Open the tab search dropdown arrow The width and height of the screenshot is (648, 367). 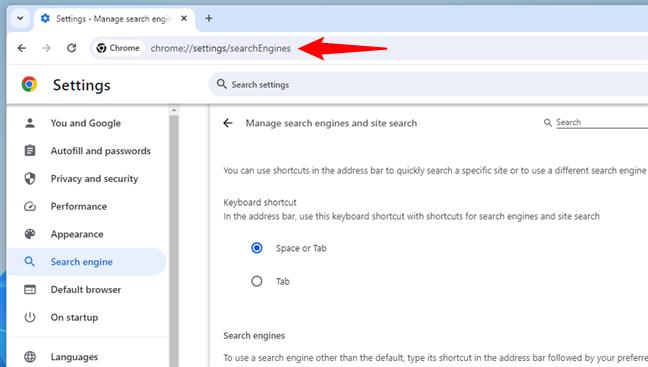tap(20, 18)
